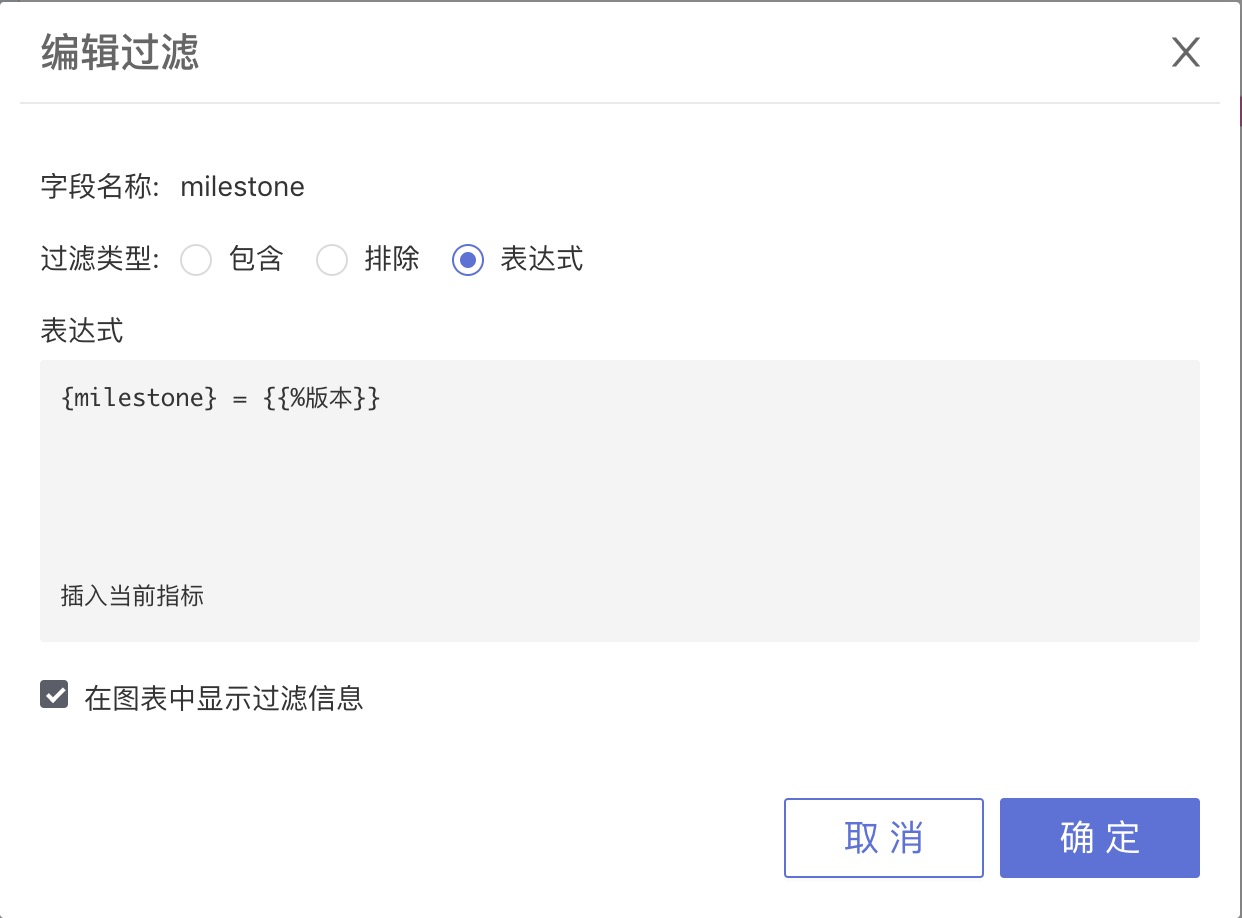The width and height of the screenshot is (1242, 918).
Task: Click the 表达式 heading above the editor
Action: pos(82,331)
